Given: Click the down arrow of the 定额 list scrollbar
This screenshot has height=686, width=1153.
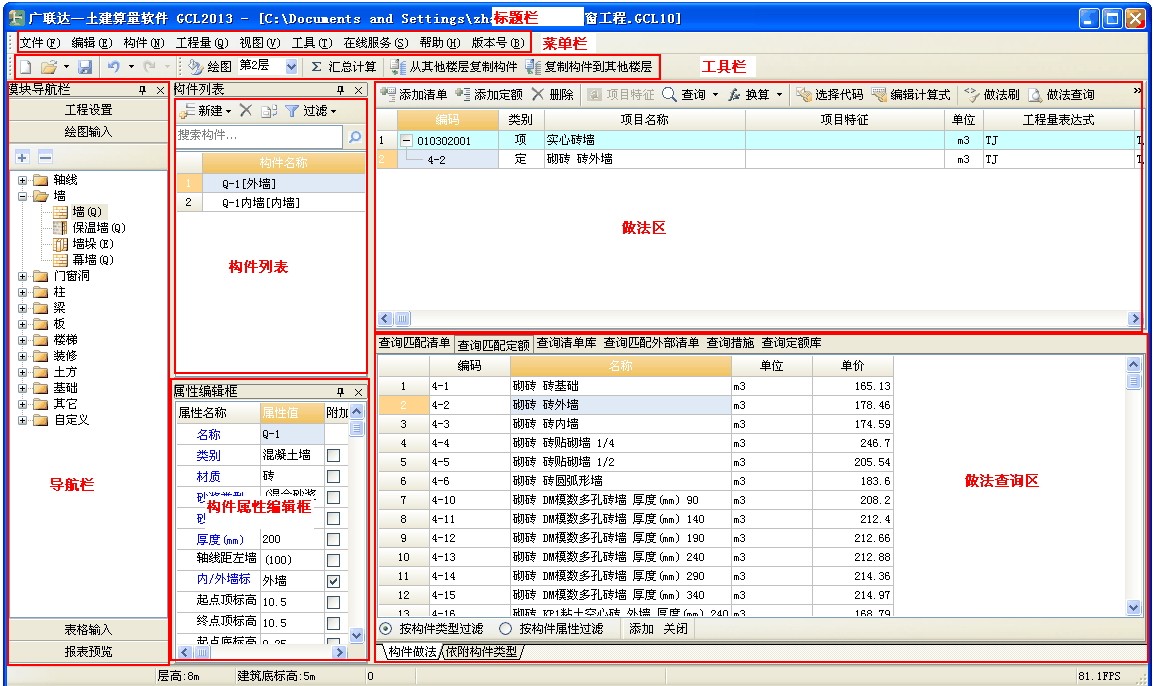Looking at the screenshot, I should [x=1133, y=608].
